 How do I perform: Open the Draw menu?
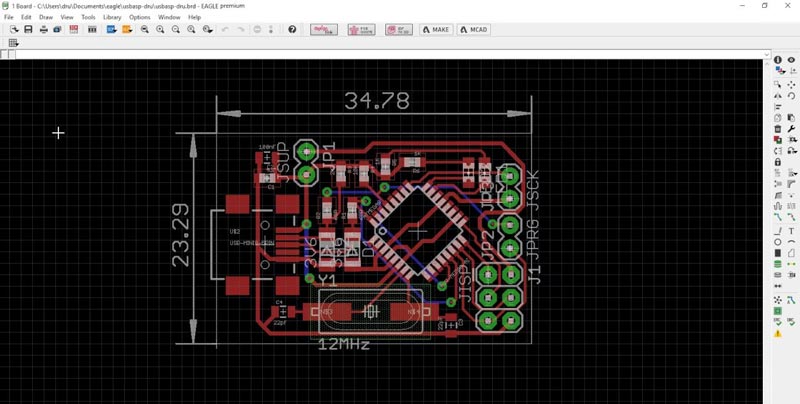46,17
